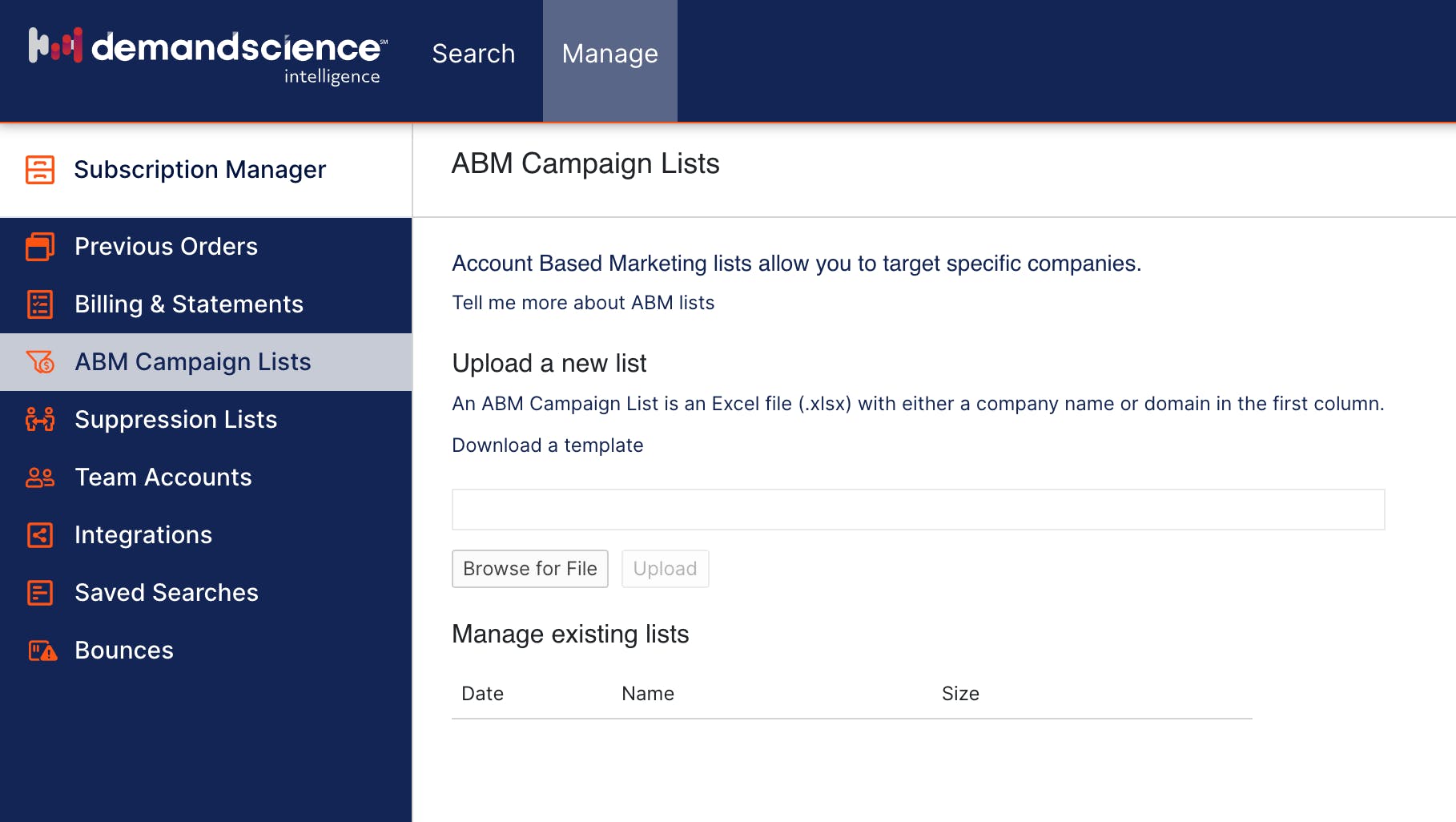This screenshot has width=1456, height=822.
Task: Click the Subscription Manager icon
Action: (40, 170)
